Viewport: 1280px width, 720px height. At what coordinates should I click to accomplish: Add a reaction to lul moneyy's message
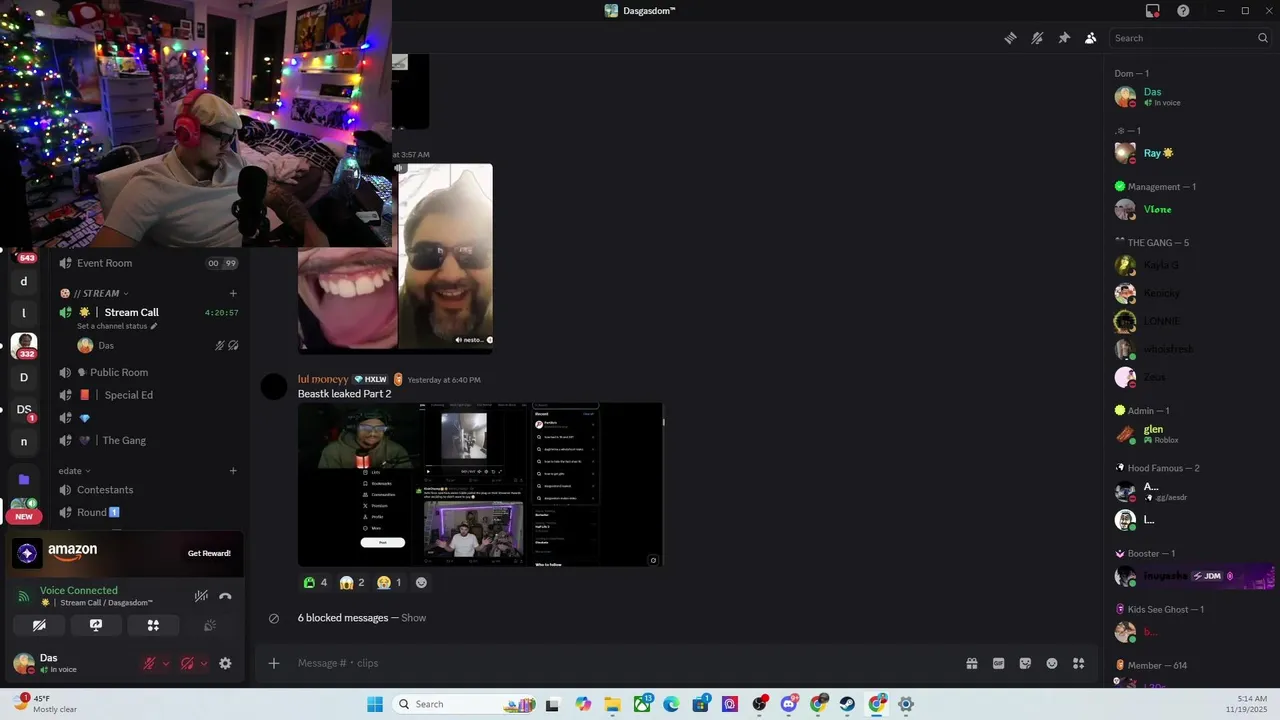[421, 582]
